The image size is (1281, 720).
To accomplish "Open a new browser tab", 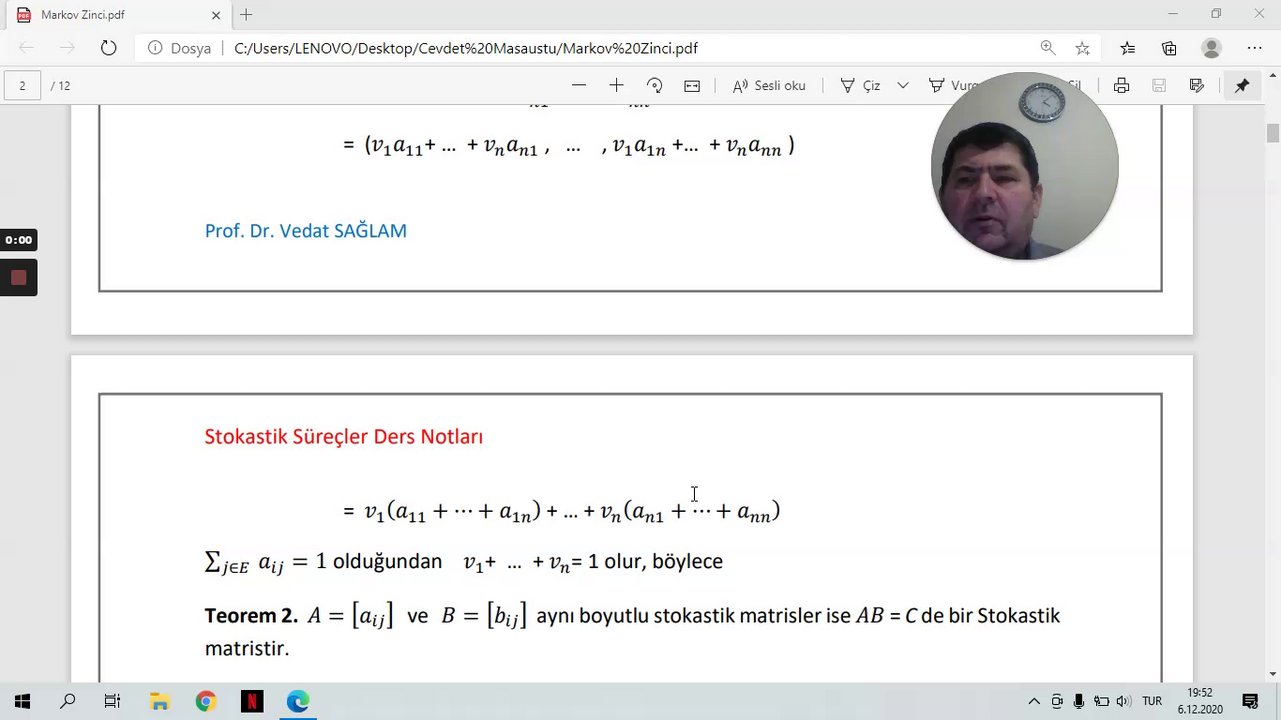I will [246, 15].
